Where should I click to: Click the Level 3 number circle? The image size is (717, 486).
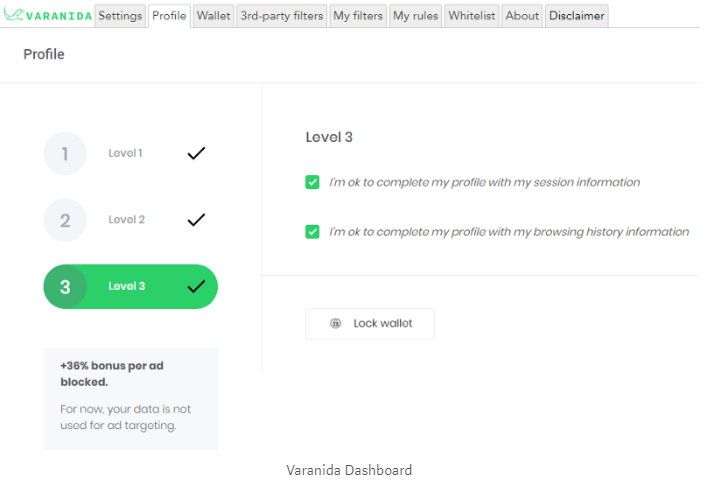pos(65,287)
